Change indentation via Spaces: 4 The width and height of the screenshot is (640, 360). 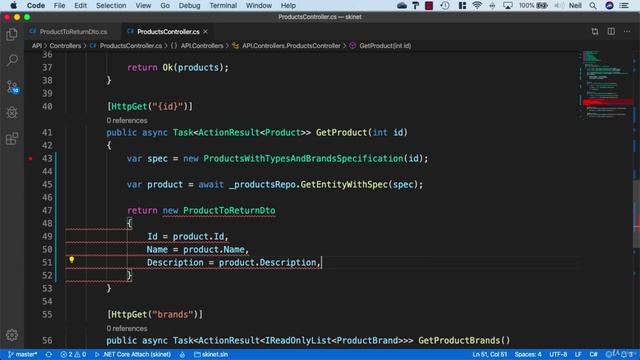click(528, 354)
